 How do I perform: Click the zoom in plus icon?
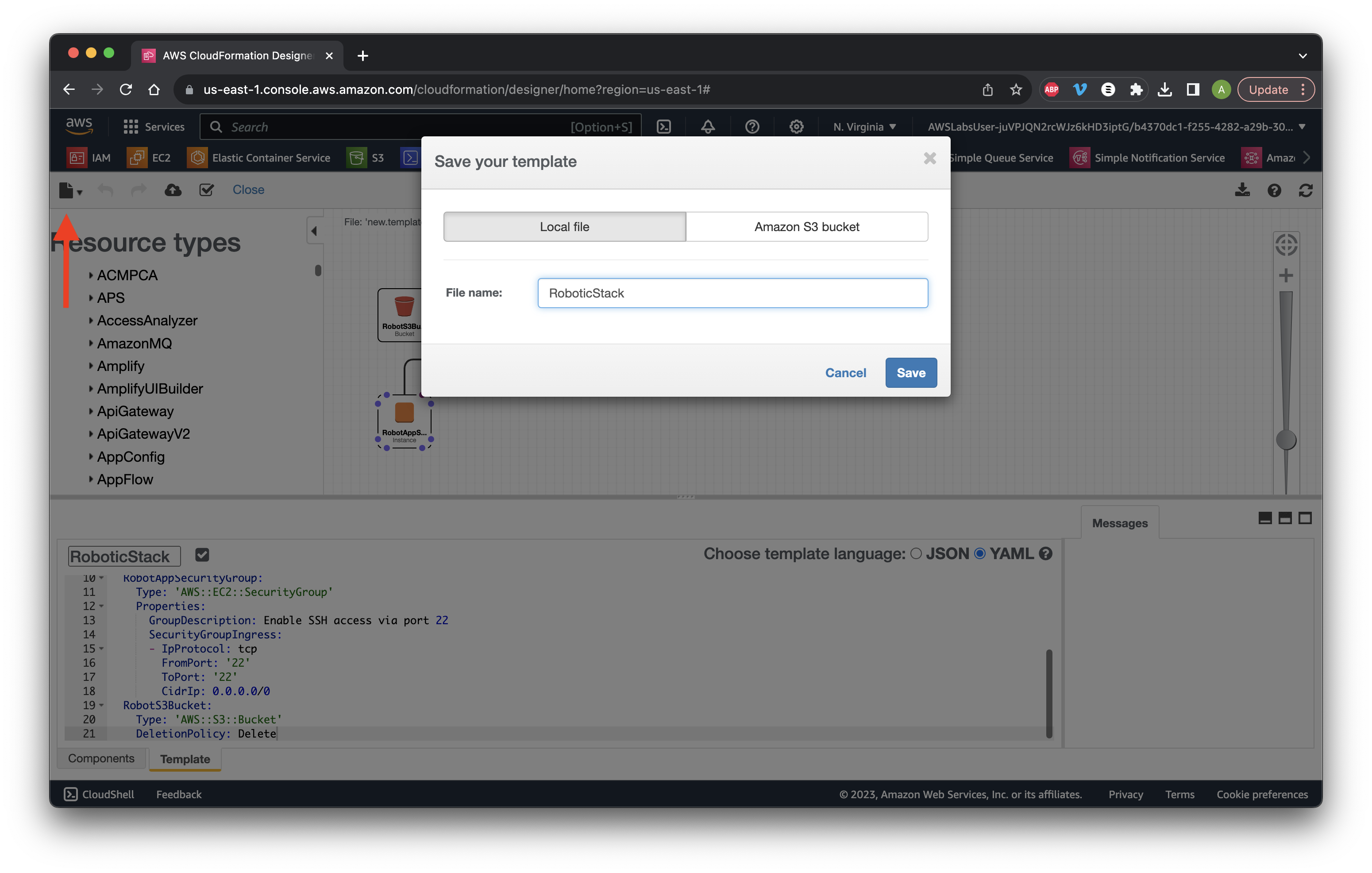click(1285, 276)
